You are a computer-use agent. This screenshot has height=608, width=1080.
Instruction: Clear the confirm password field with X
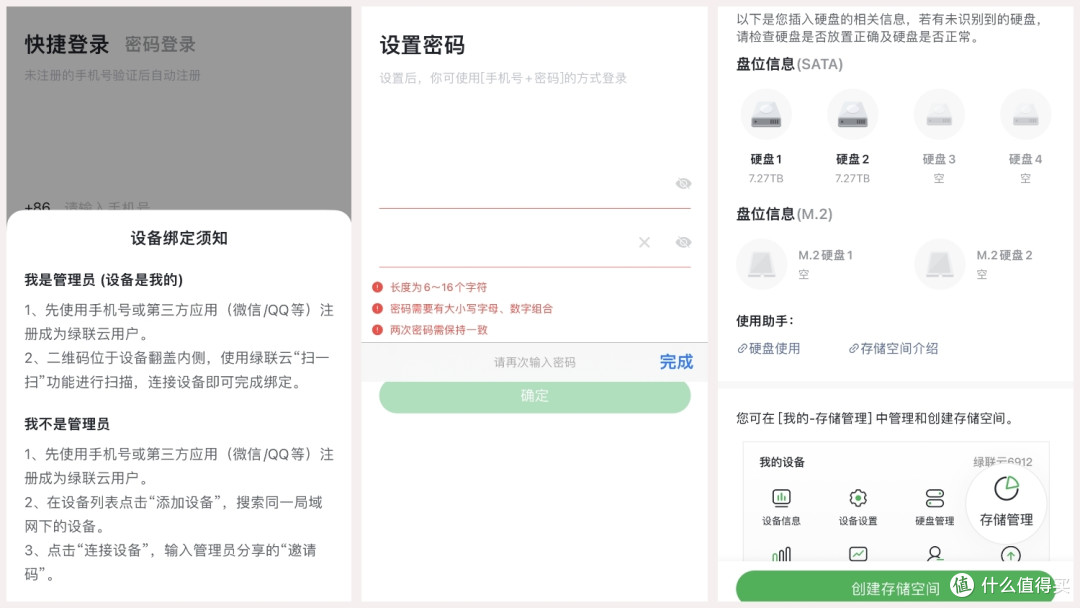point(644,242)
